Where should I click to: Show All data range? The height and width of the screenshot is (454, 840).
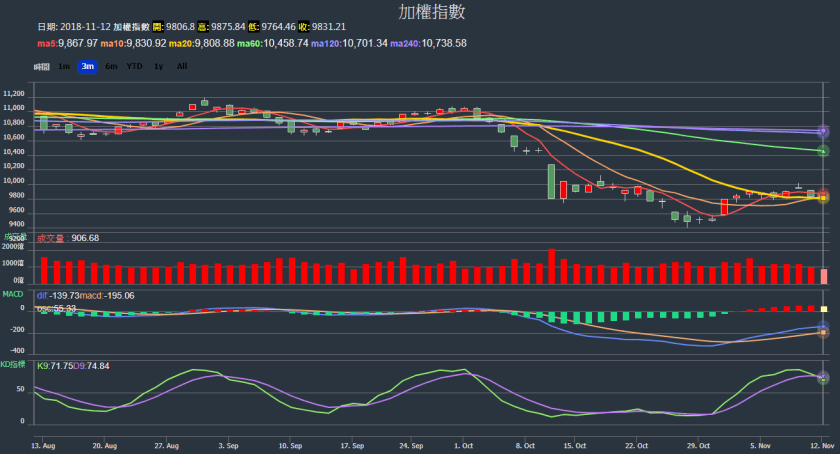181,66
